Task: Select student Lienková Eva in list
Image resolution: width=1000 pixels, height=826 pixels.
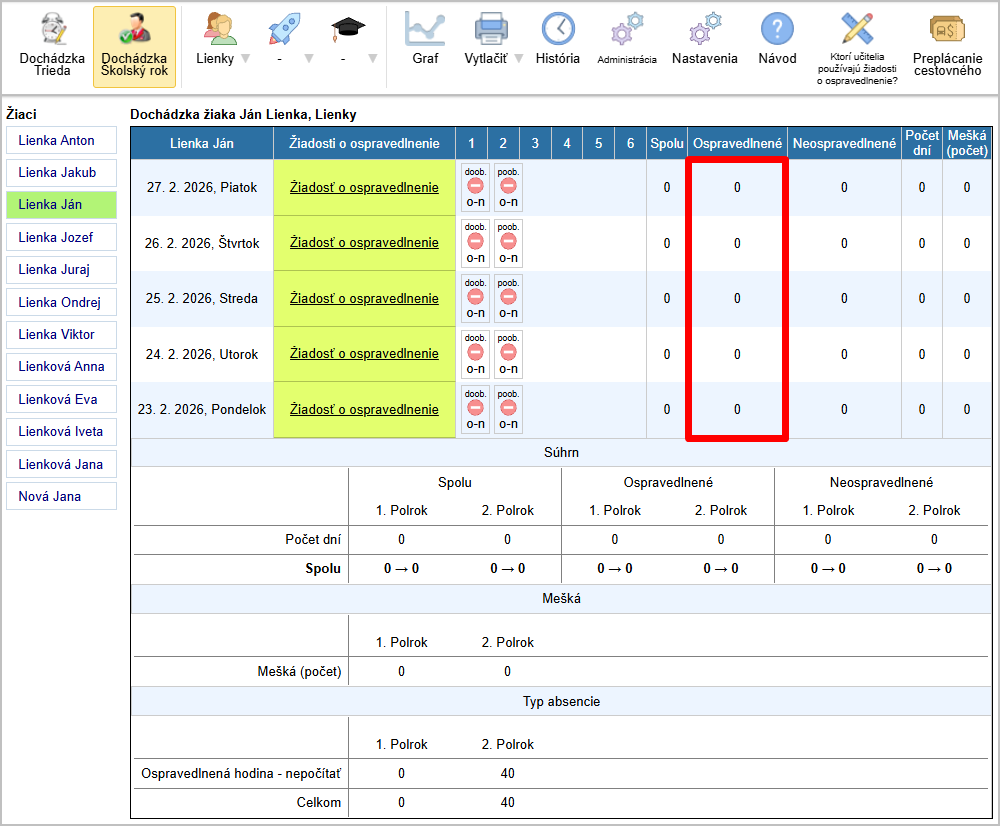Action: 61,399
